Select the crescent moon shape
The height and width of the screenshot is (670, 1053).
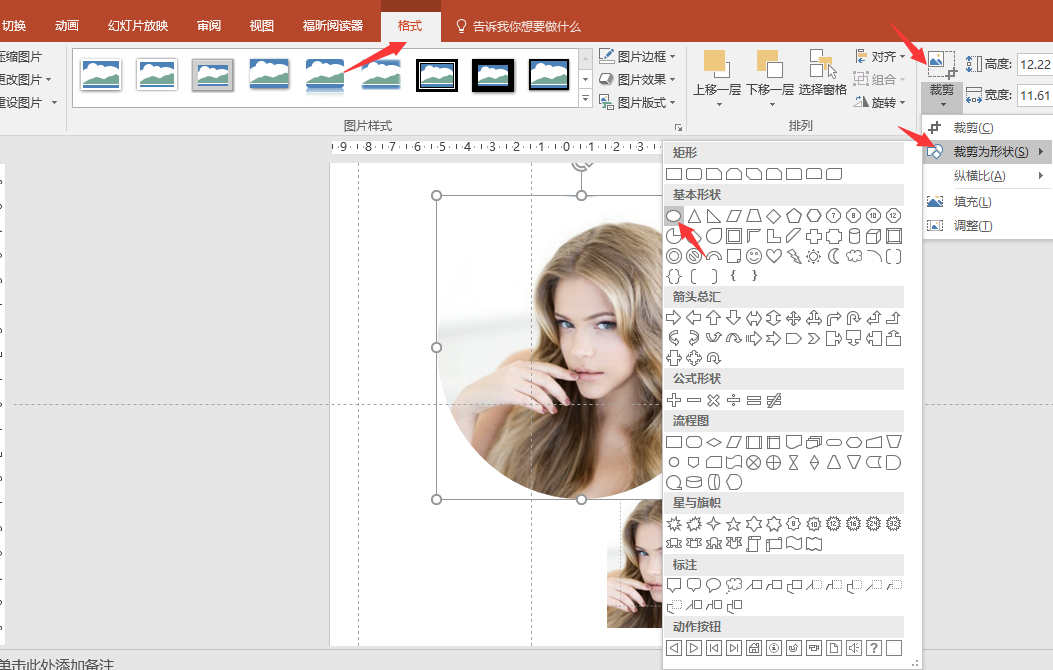[x=834, y=256]
